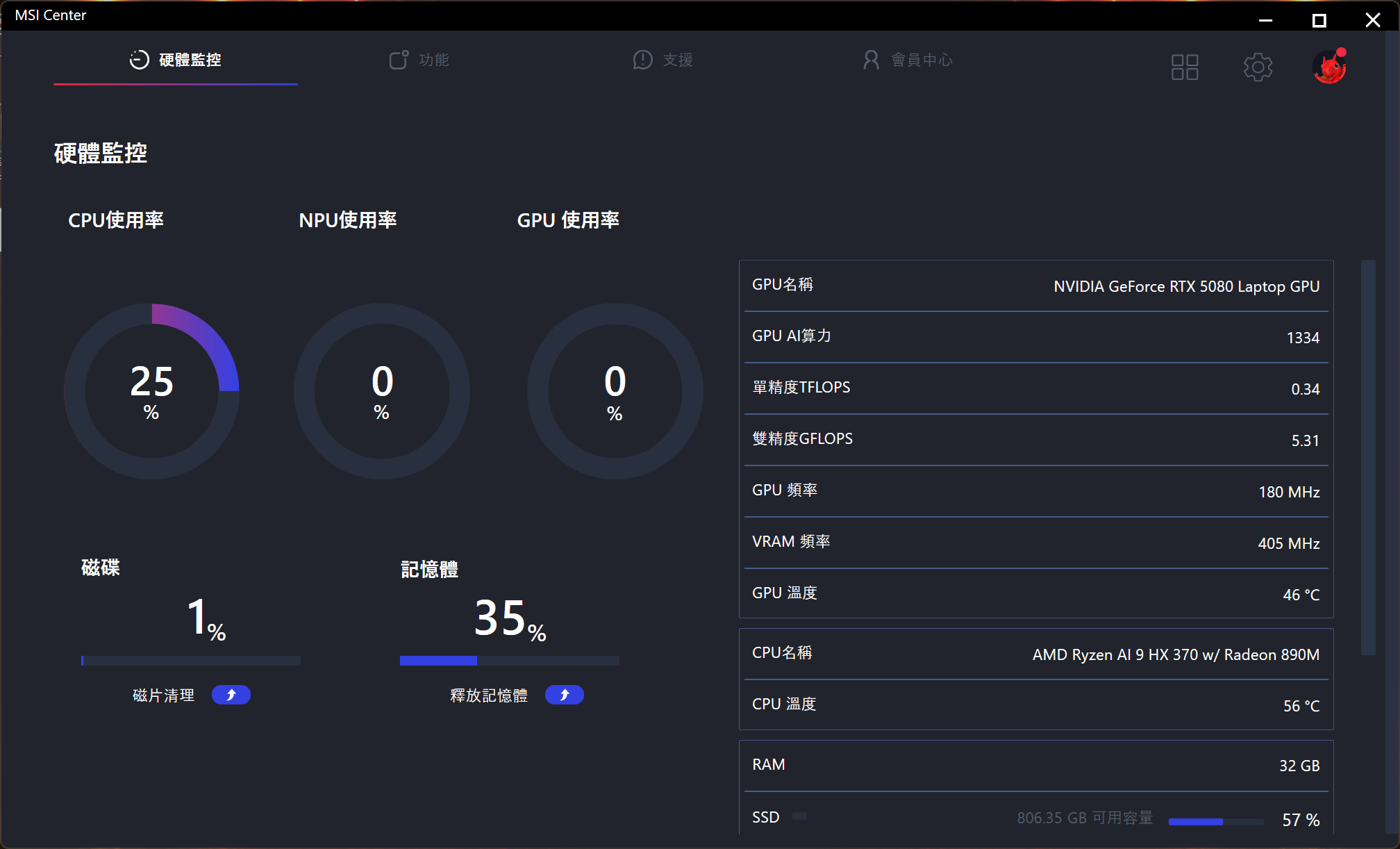Image resolution: width=1400 pixels, height=849 pixels.
Task: Click the 支援 support speech bubble icon
Action: [x=643, y=60]
